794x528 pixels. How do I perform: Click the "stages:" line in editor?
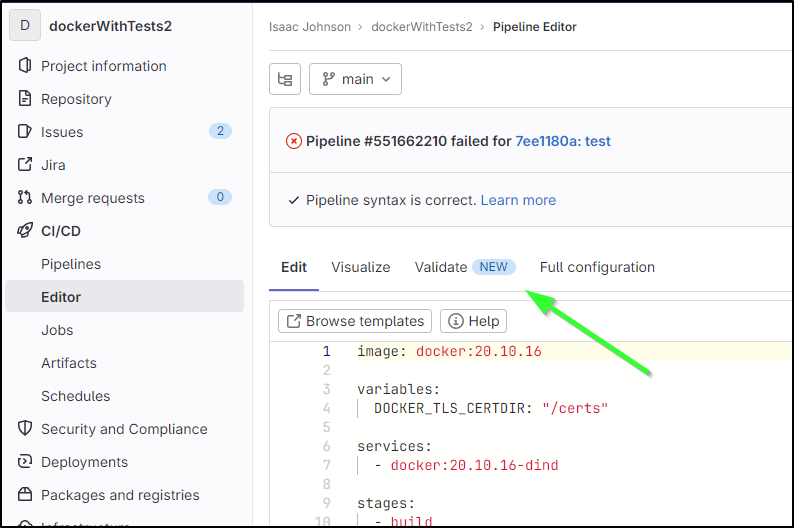coord(386,503)
